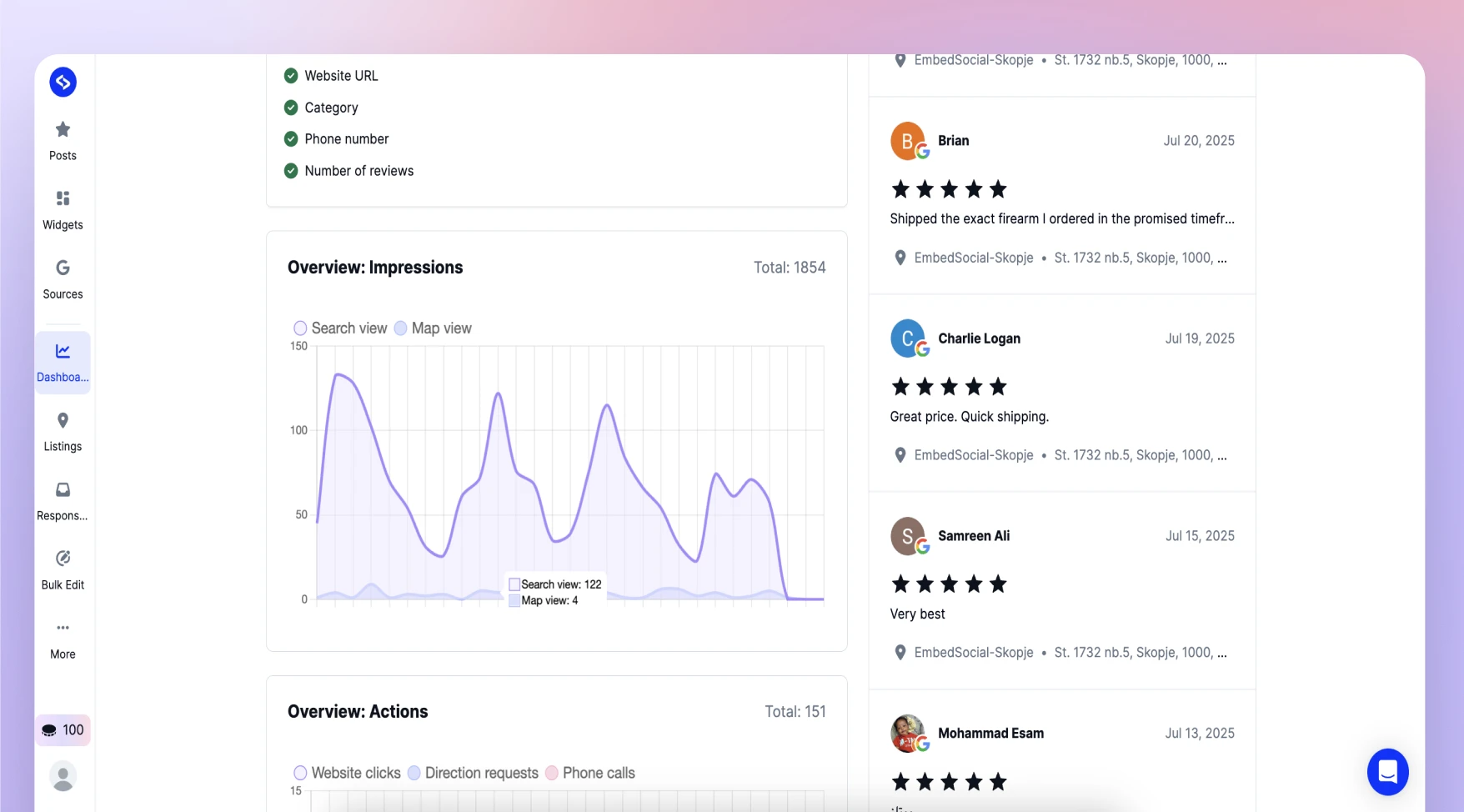Open the chat support bubble
1464x812 pixels.
click(1387, 772)
